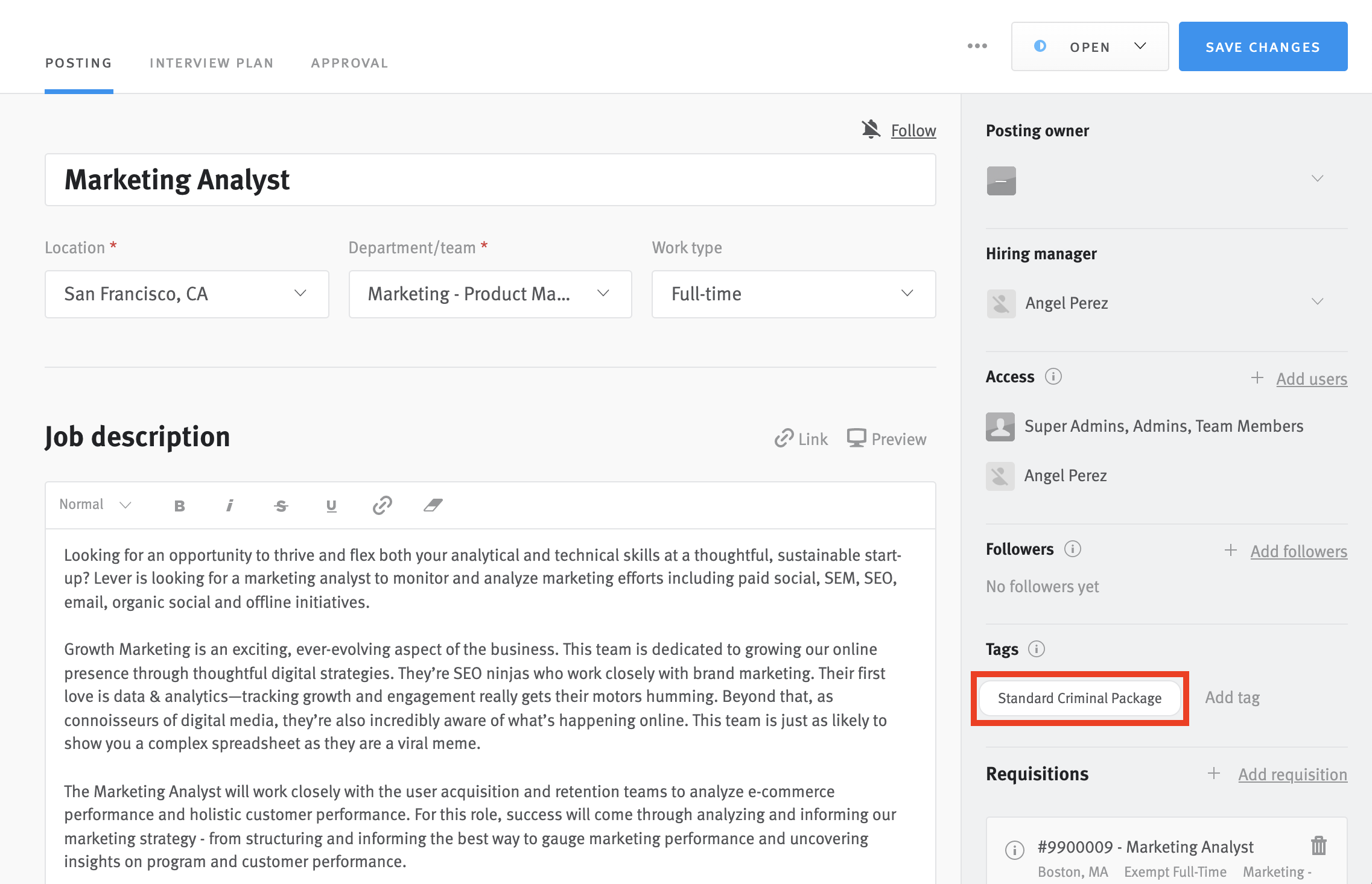The image size is (1372, 884).
Task: Click 'Super Admins, Admins, Team Members' text
Action: [x=1164, y=426]
